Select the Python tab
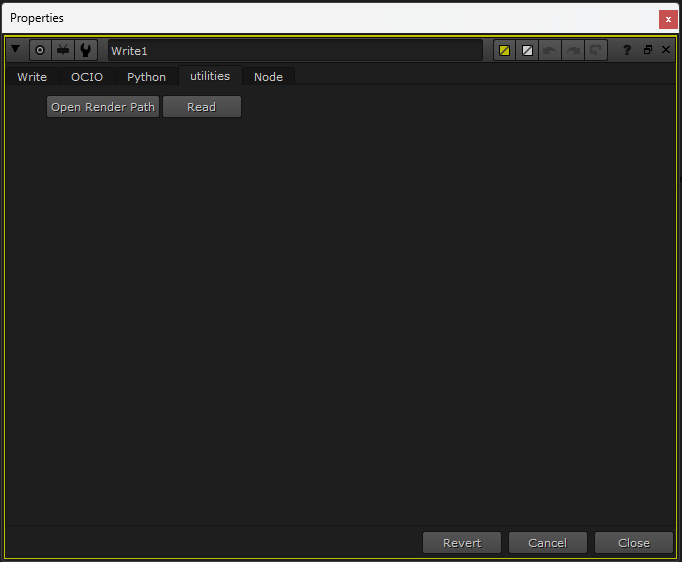This screenshot has width=682, height=562. click(x=146, y=77)
